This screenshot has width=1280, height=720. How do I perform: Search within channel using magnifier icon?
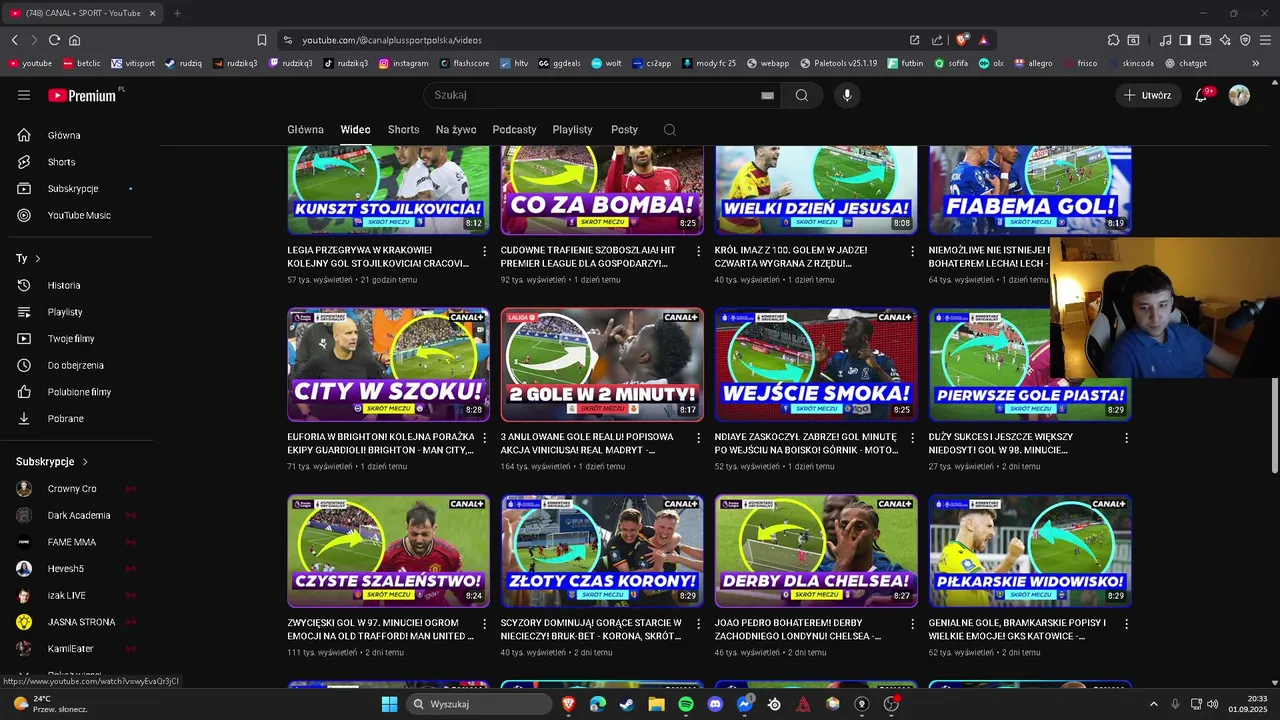click(x=670, y=130)
